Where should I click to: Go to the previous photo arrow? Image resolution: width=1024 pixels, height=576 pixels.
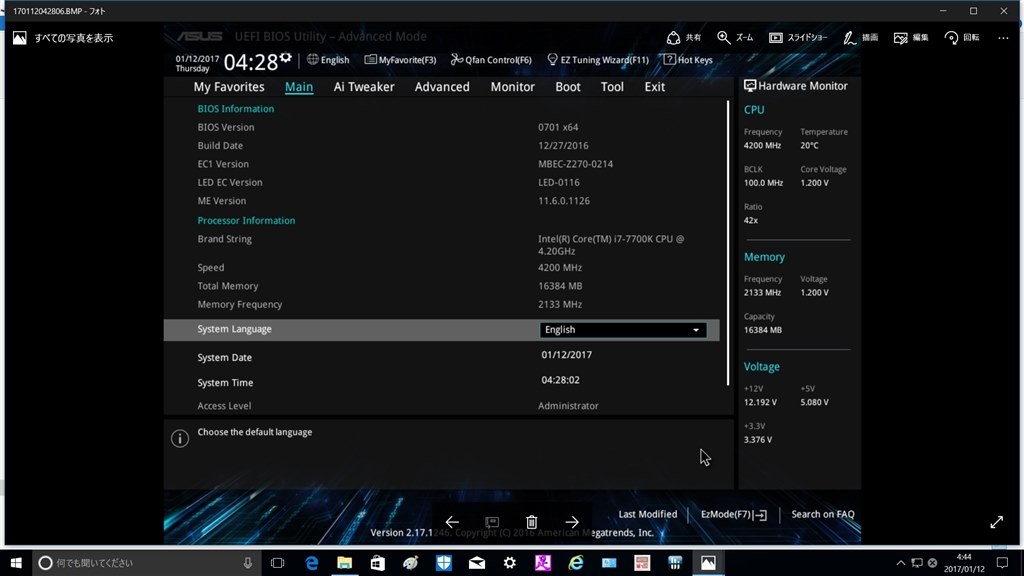pos(452,521)
